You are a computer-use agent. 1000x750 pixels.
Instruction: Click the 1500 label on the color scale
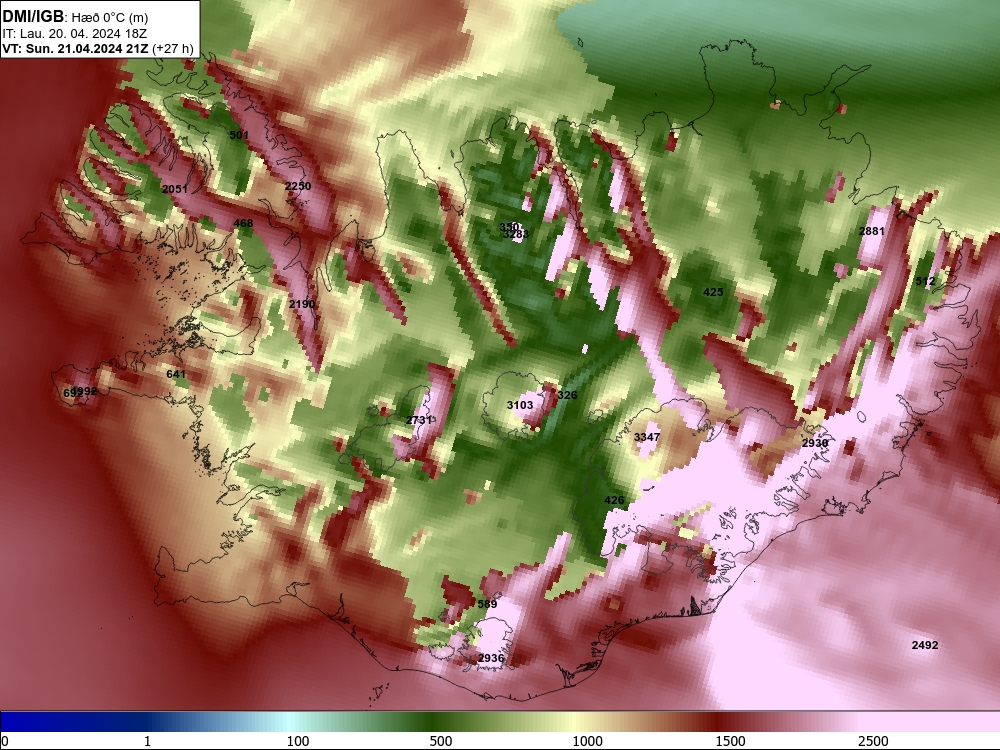(x=730, y=741)
